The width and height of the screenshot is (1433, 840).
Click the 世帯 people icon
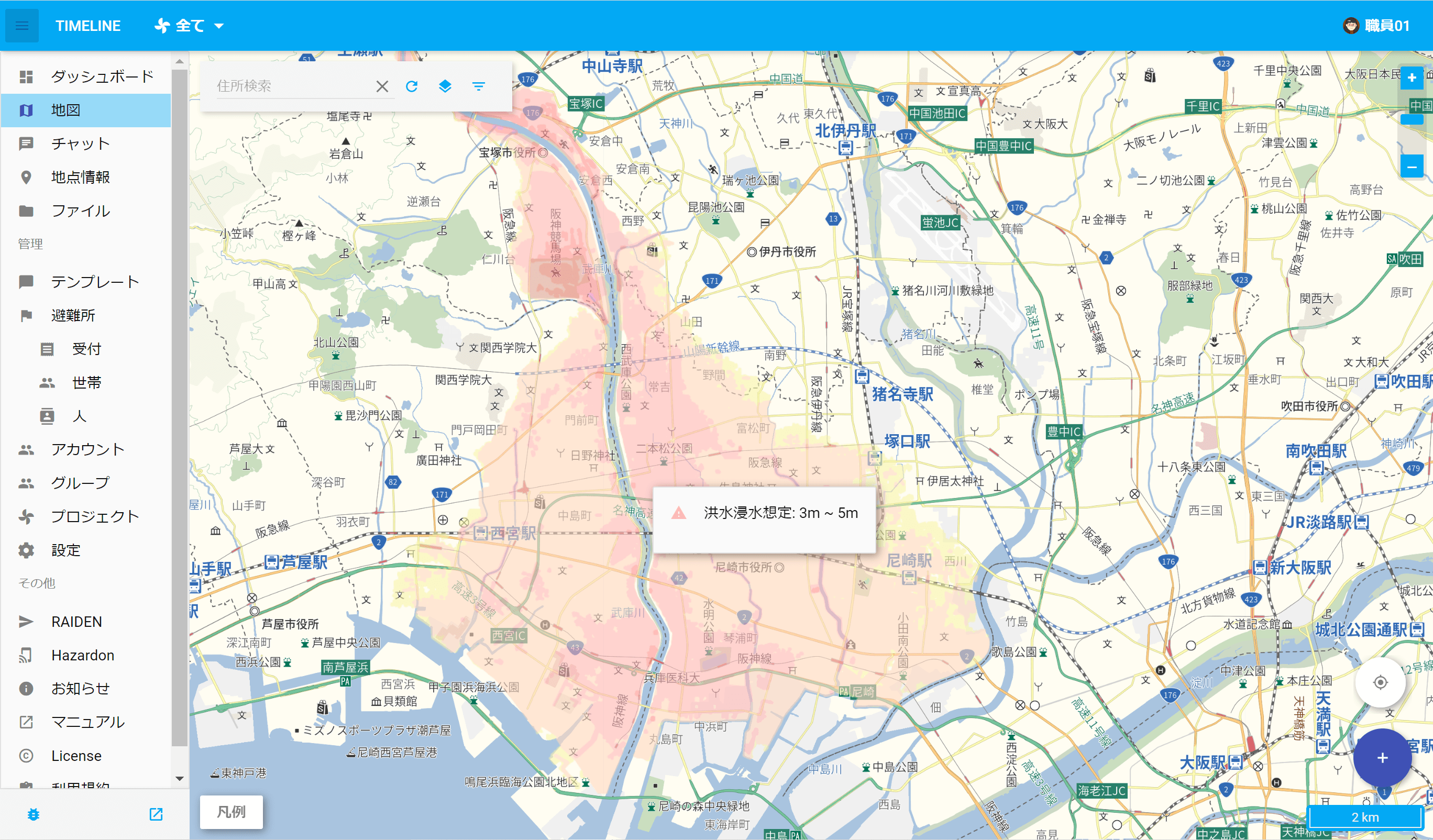tap(47, 382)
